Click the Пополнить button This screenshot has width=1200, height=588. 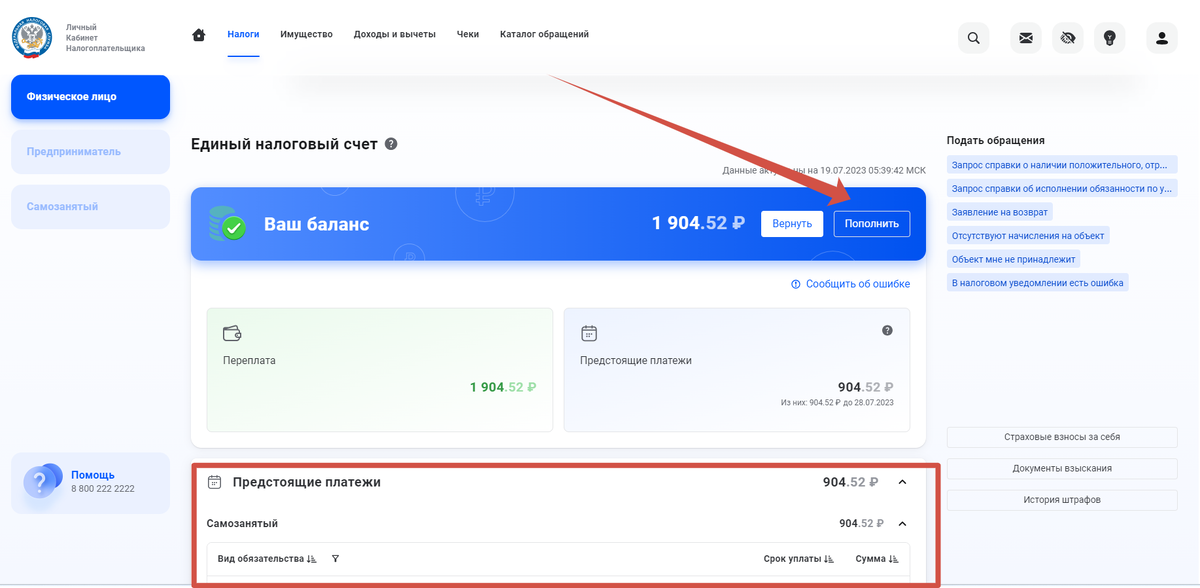872,224
